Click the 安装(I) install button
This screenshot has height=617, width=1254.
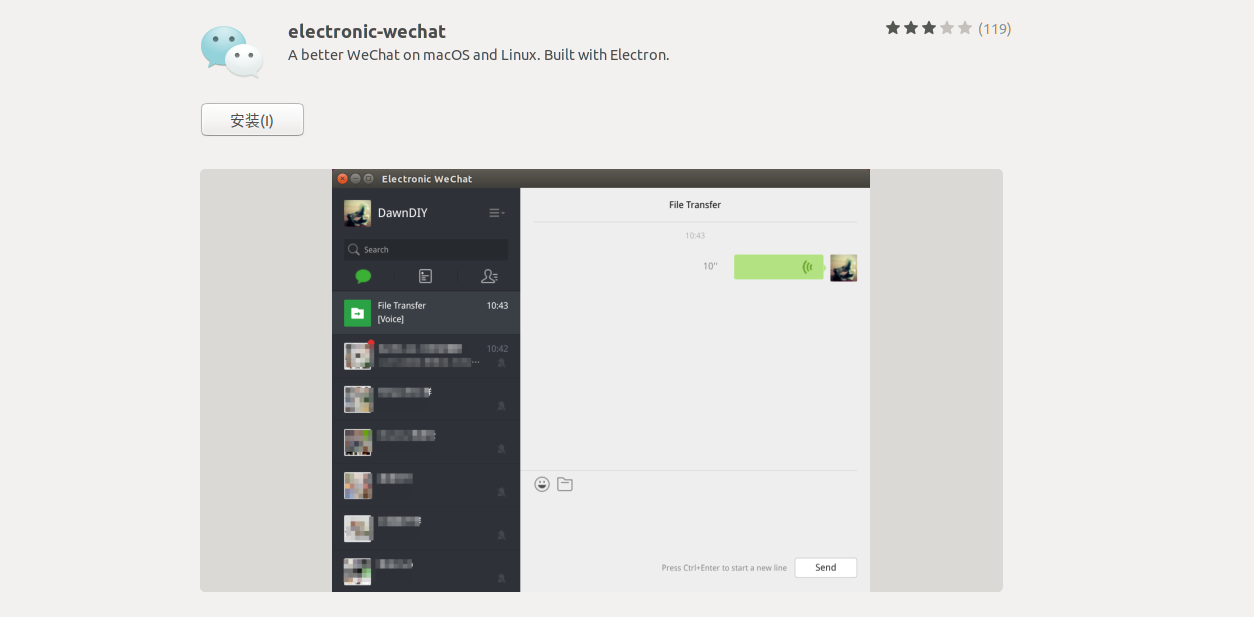click(x=252, y=120)
